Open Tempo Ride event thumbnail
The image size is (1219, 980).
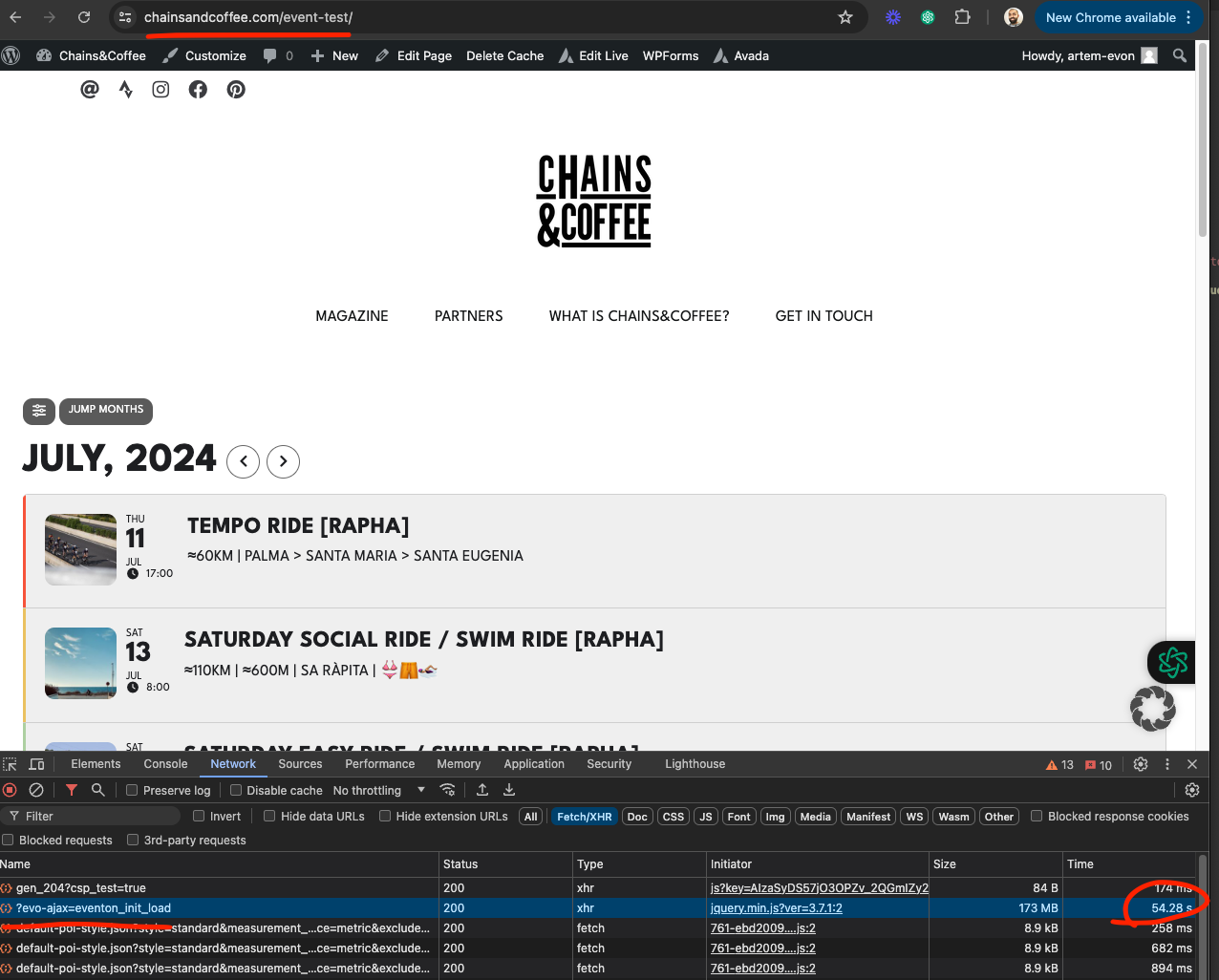[81, 550]
